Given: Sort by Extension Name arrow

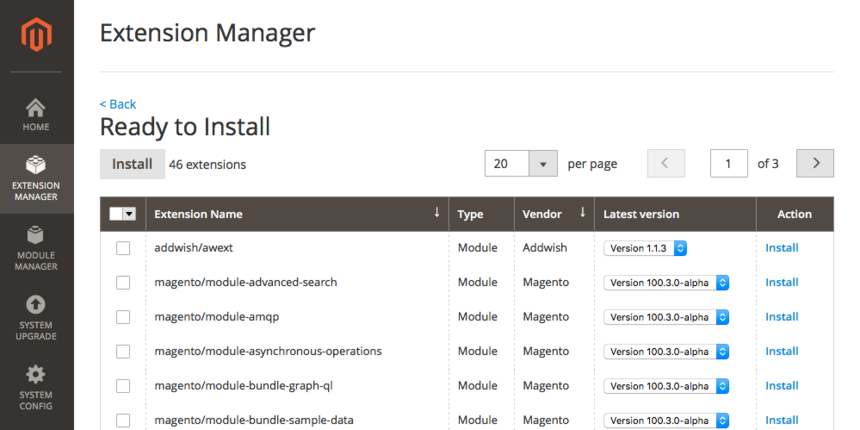Looking at the screenshot, I should [436, 213].
